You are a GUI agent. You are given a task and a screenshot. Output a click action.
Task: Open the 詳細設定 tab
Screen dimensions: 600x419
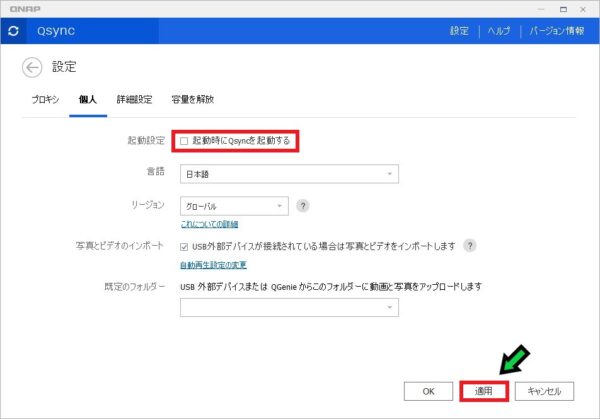coord(134,99)
